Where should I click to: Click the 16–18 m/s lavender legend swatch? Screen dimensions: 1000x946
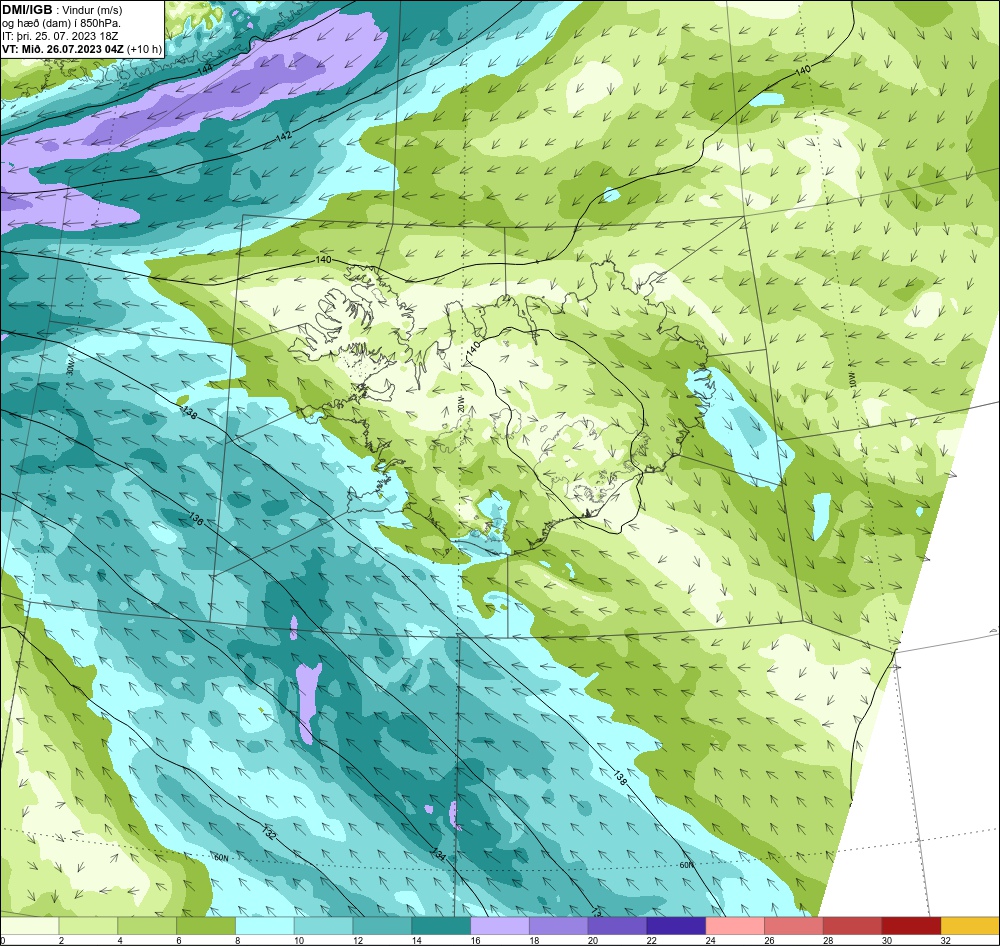pos(500,926)
